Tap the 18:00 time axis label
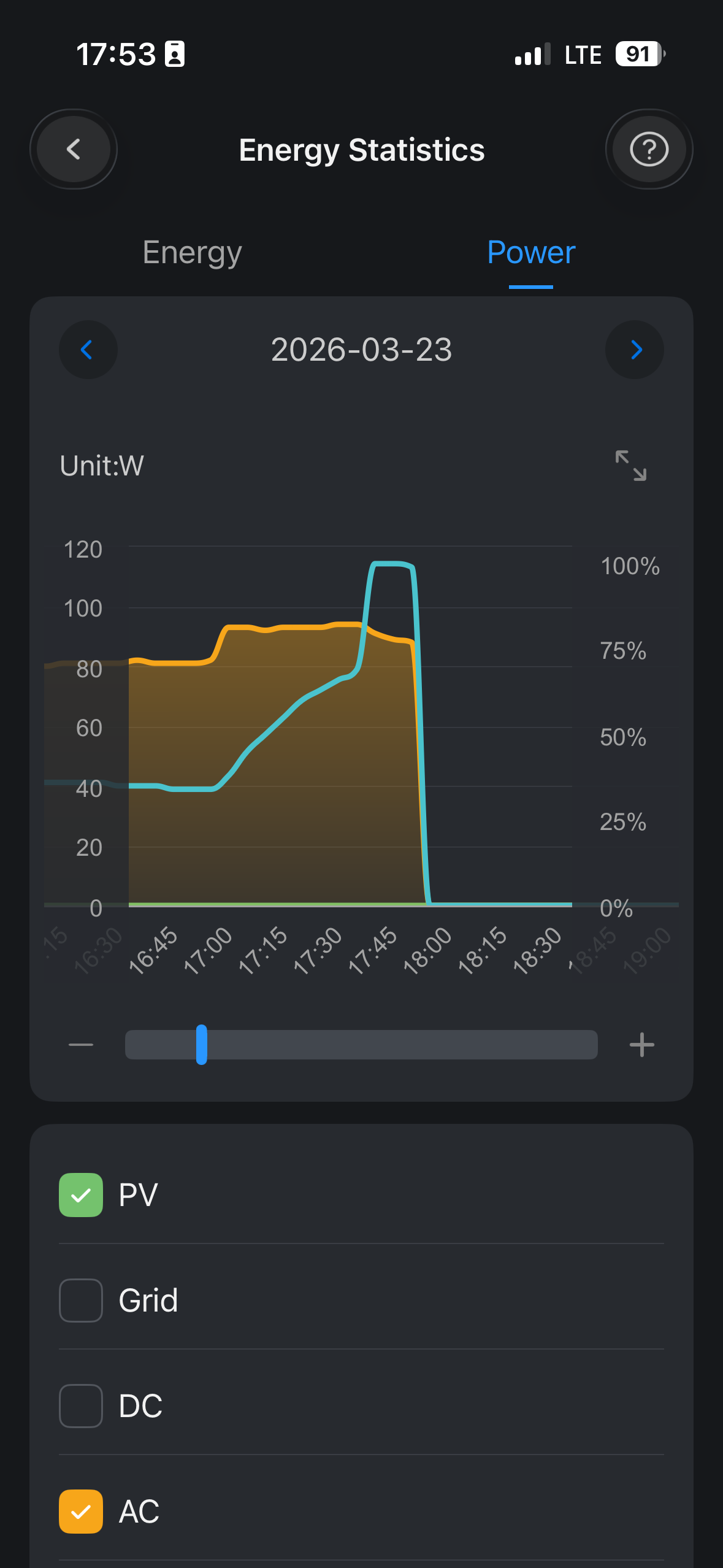Screen dimensions: 723x1568 428,950
